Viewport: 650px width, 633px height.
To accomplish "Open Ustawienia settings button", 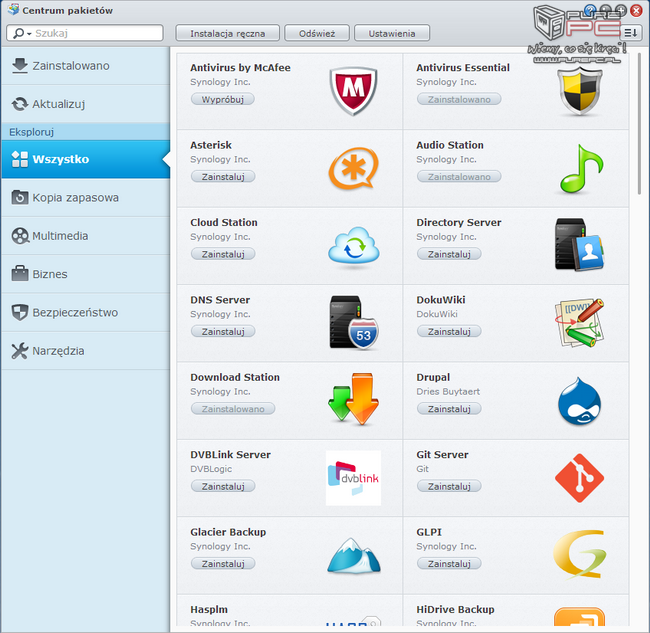I will (392, 33).
